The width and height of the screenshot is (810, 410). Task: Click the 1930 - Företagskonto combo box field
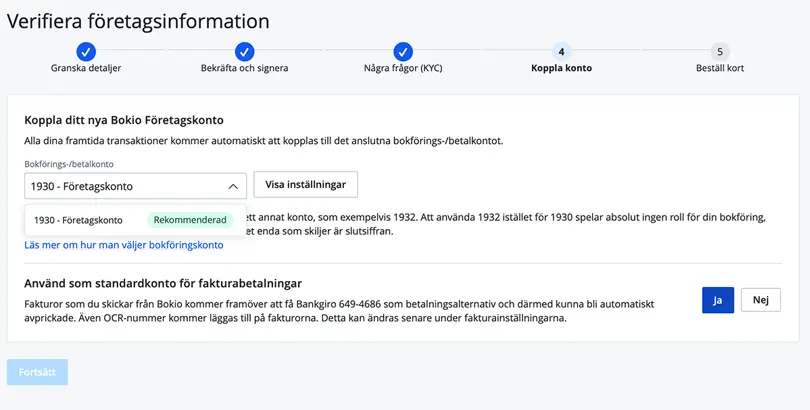tap(120, 186)
